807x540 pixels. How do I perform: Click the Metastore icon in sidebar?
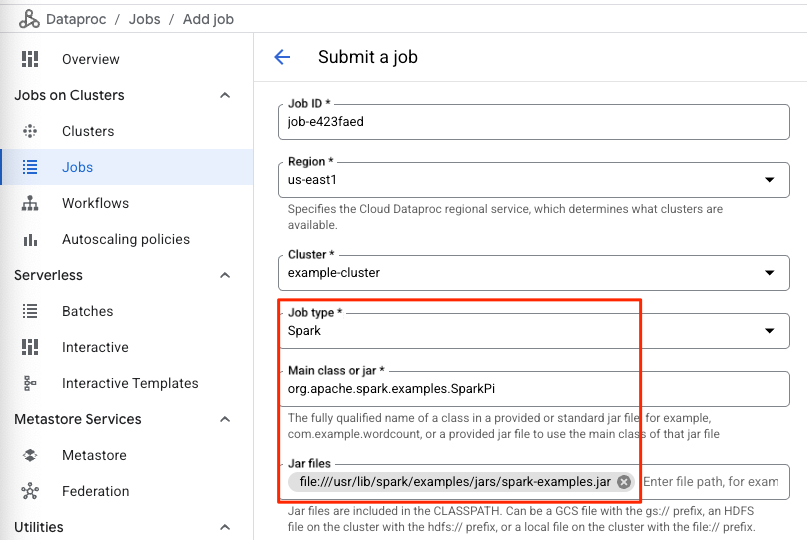click(x=30, y=455)
